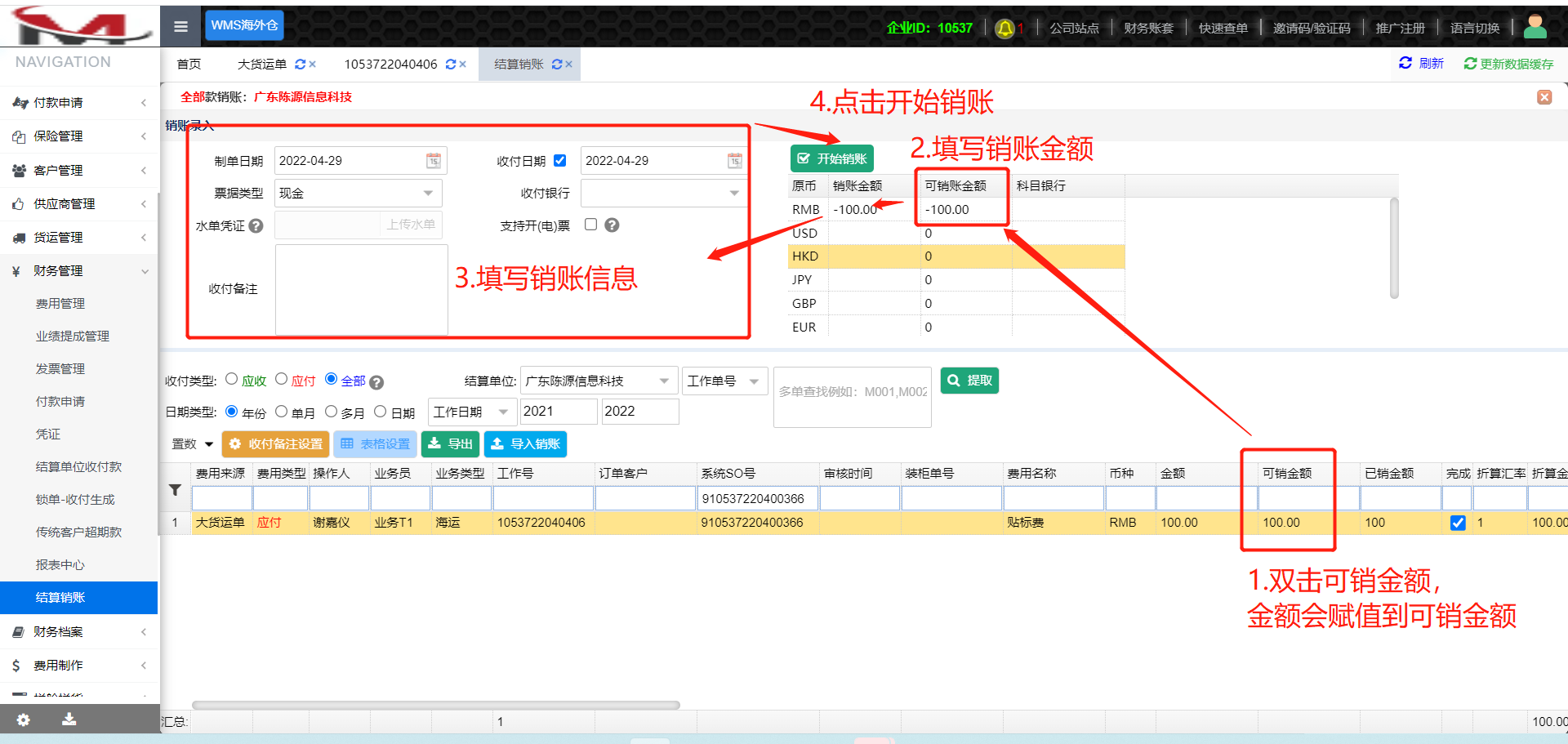Toggle the 收付日期 checkbox
The width and height of the screenshot is (1568, 744).
point(560,161)
